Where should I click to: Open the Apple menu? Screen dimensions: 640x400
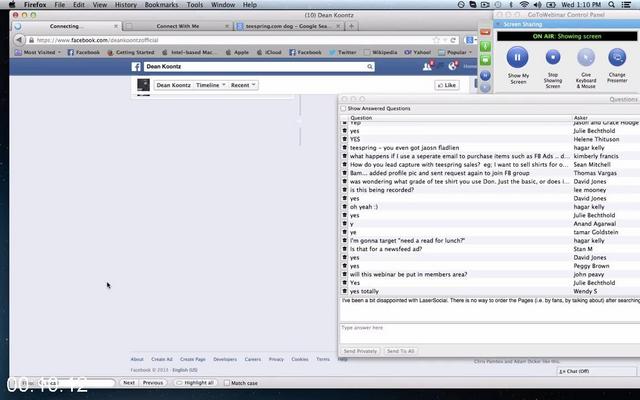[x=12, y=5]
